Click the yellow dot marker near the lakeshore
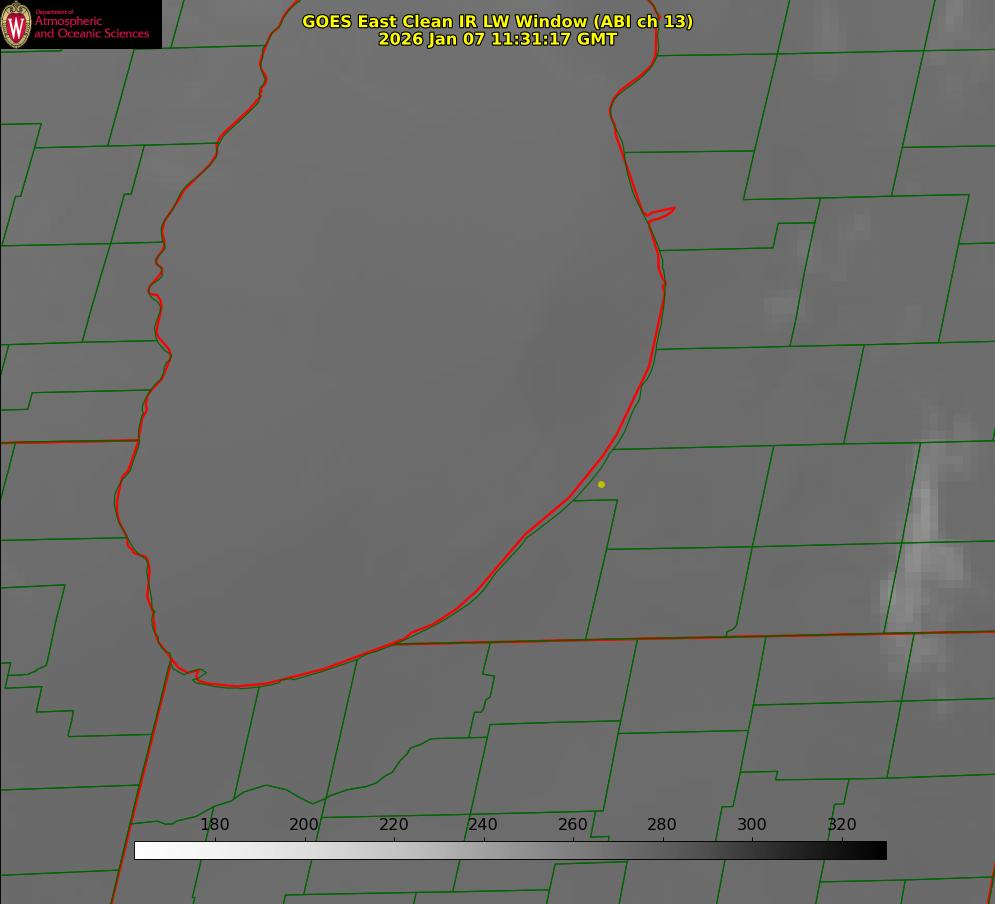The width and height of the screenshot is (995, 904). click(601, 484)
